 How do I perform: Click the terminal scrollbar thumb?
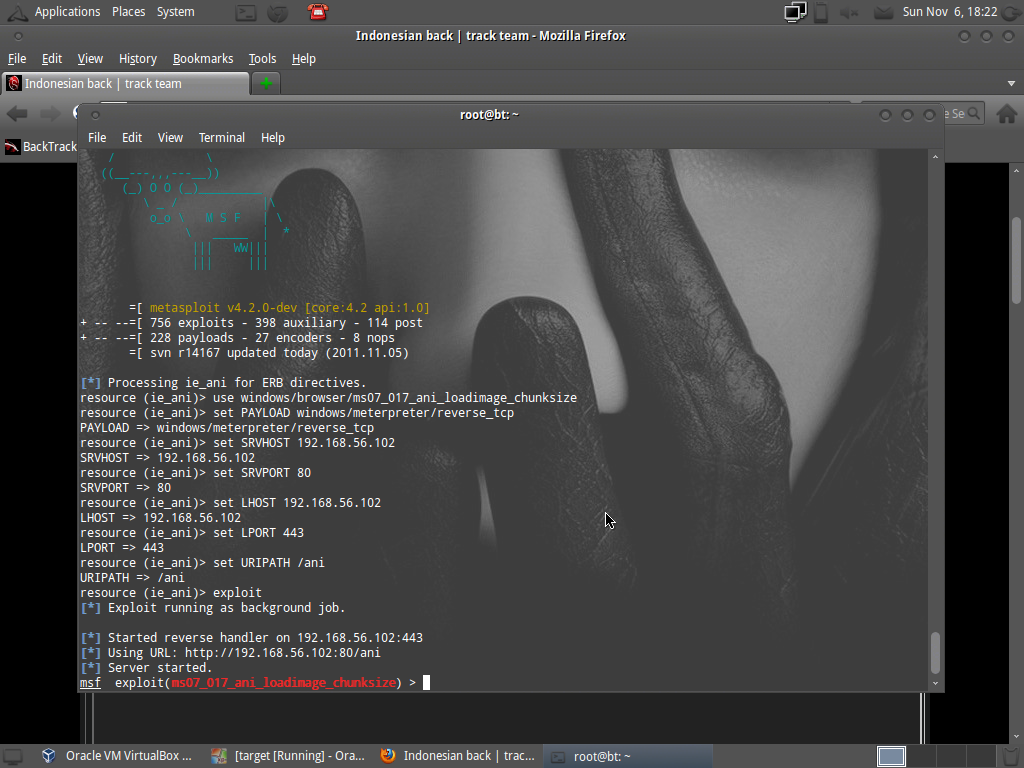[935, 652]
